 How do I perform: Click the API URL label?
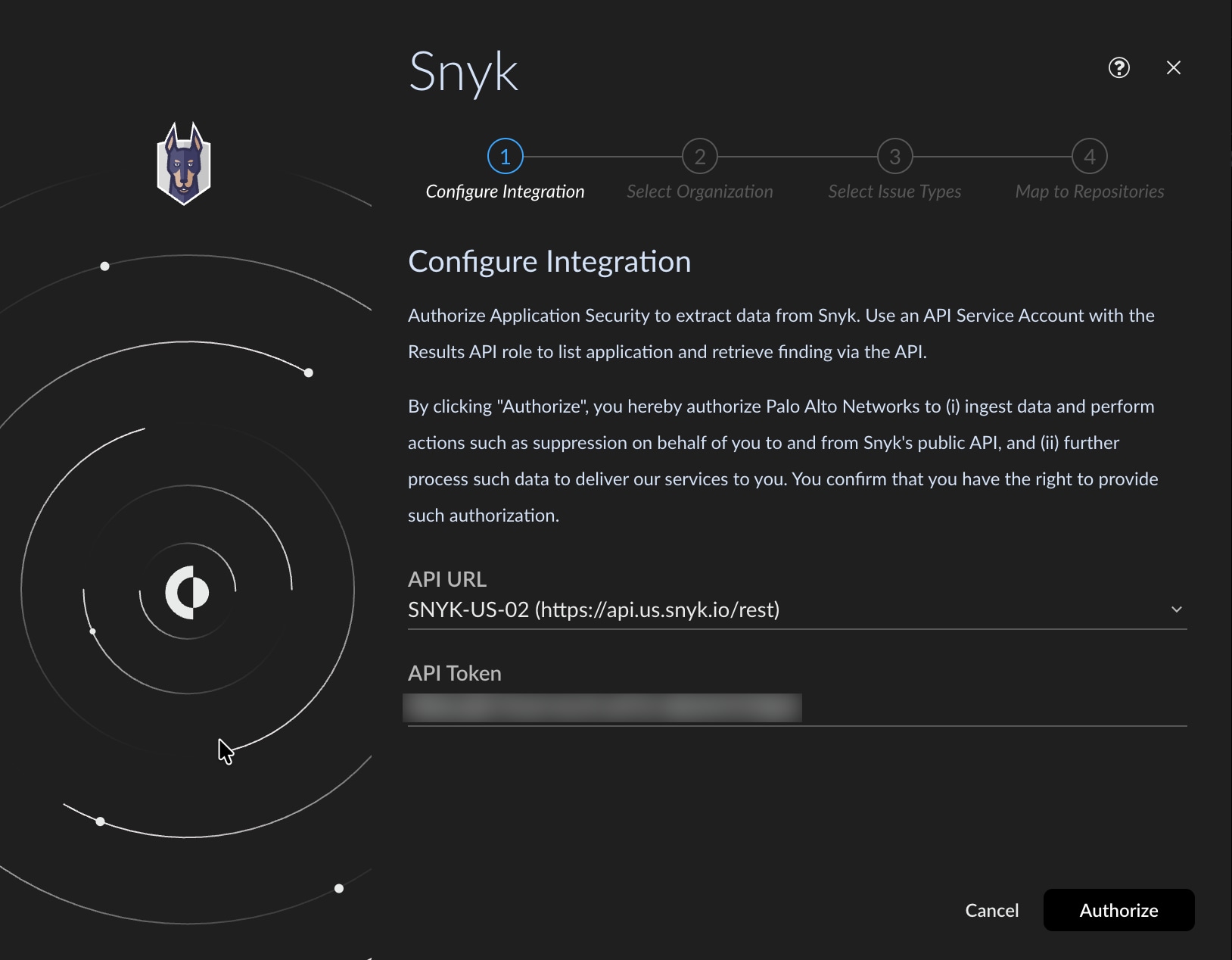point(447,579)
